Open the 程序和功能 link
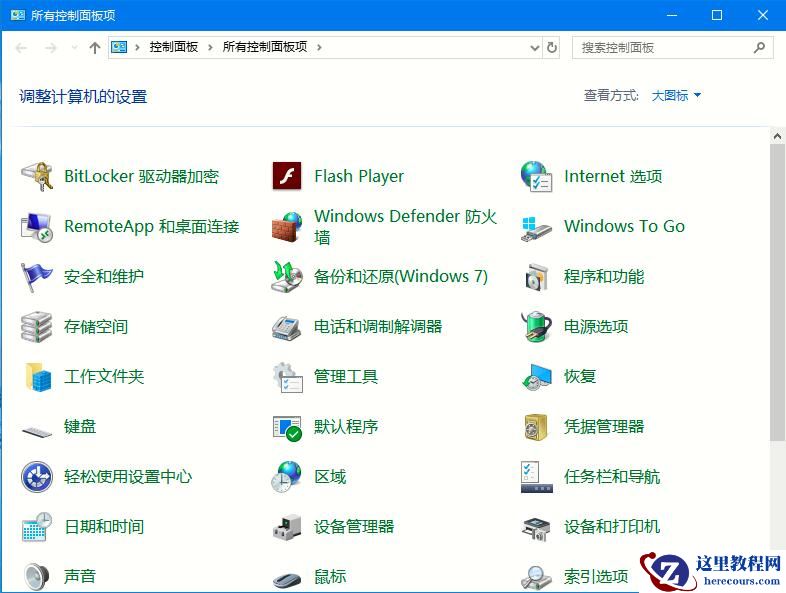Viewport: 786px width, 593px height. coord(604,277)
